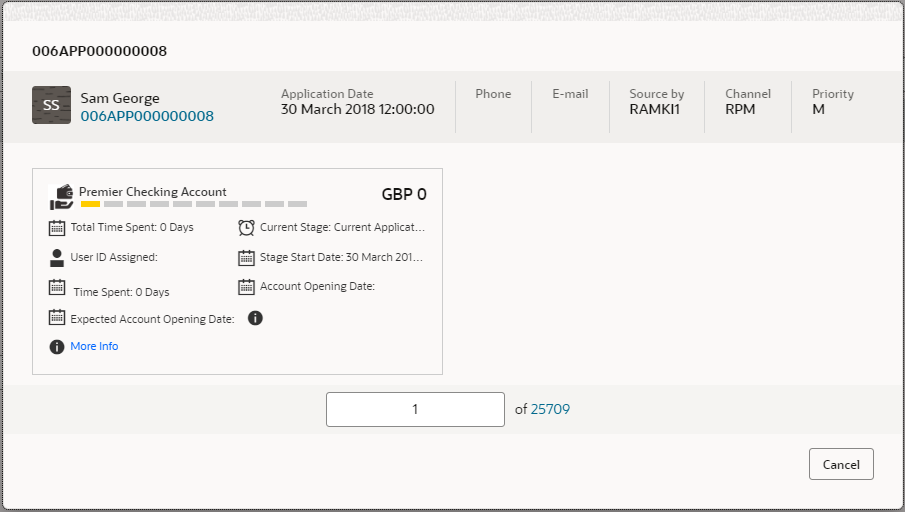
Task: Click the Stage Start Date text
Action: point(341,257)
